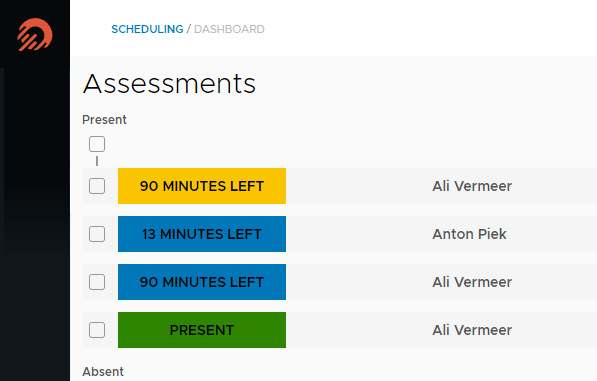The image size is (597, 381).
Task: Click the blue 13 MINUTES LEFT badge
Action: point(202,234)
